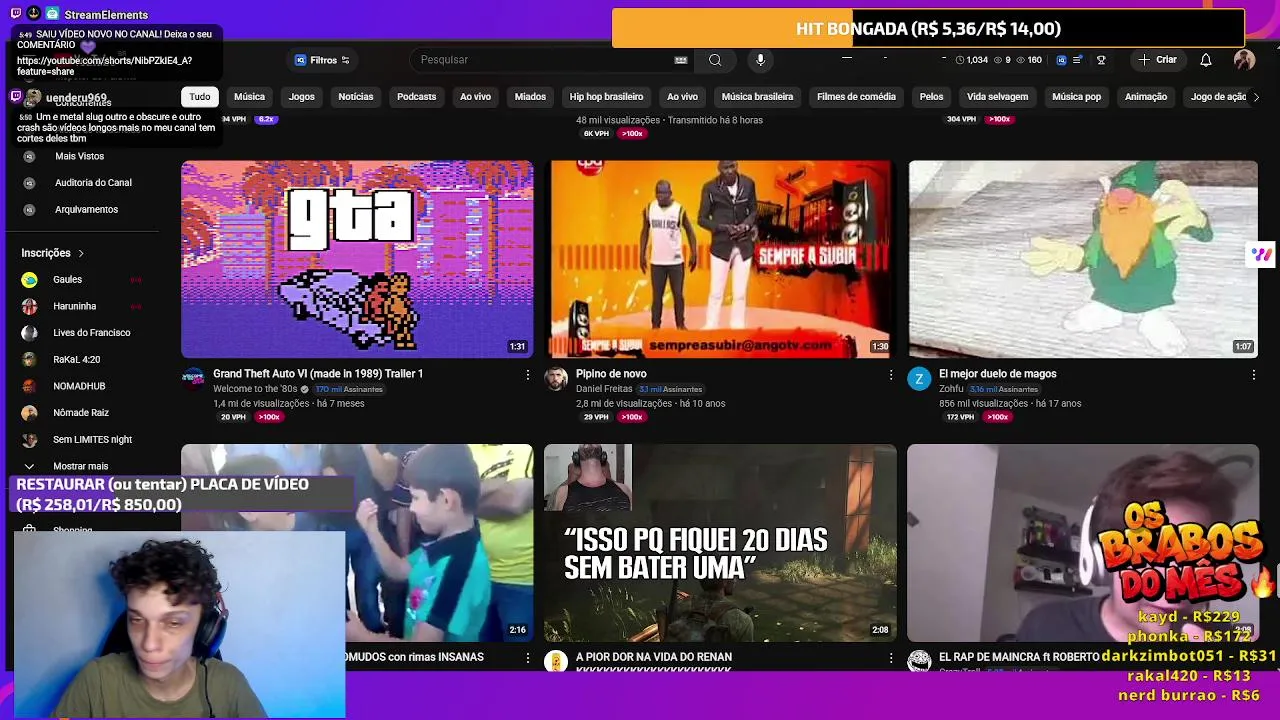The image size is (1280, 720).
Task: Open the on-screen keyboard icon in search box
Action: coord(681,60)
